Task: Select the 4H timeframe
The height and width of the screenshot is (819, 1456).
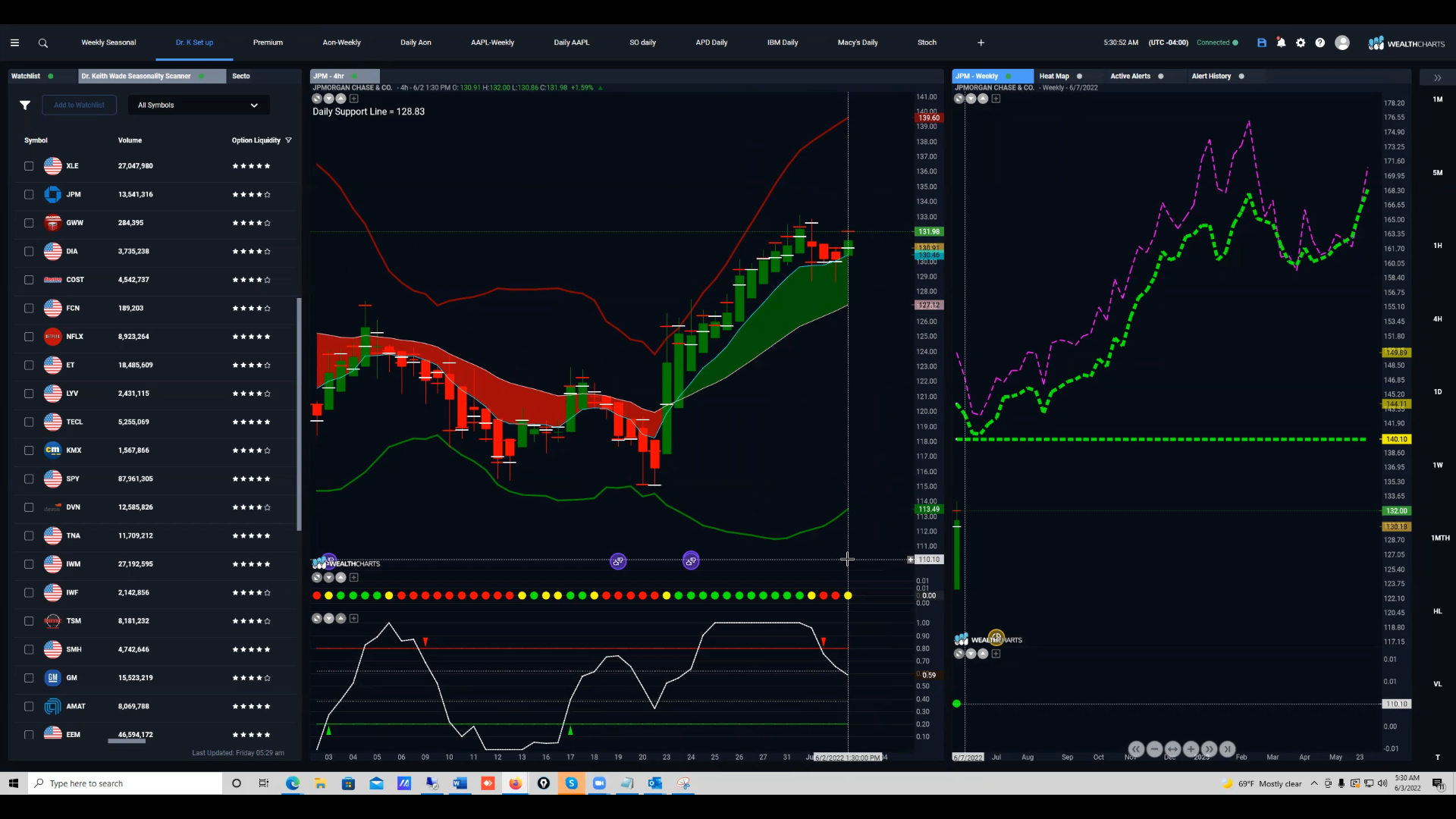Action: pos(1437,319)
